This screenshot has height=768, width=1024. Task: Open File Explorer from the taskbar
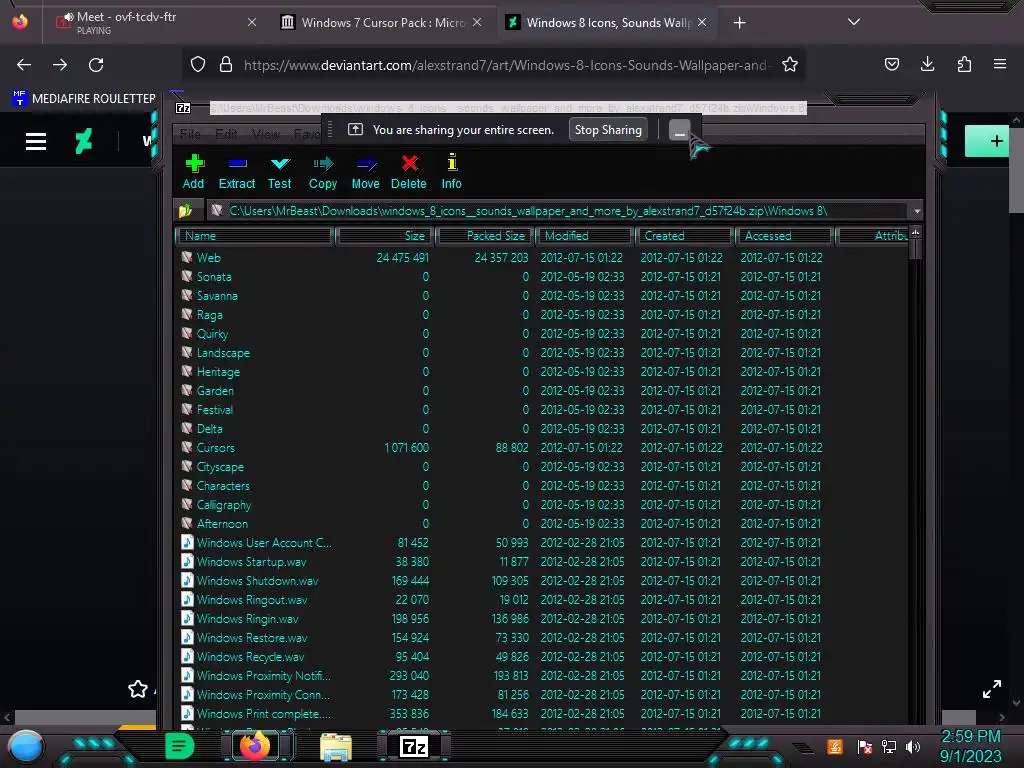pos(336,746)
